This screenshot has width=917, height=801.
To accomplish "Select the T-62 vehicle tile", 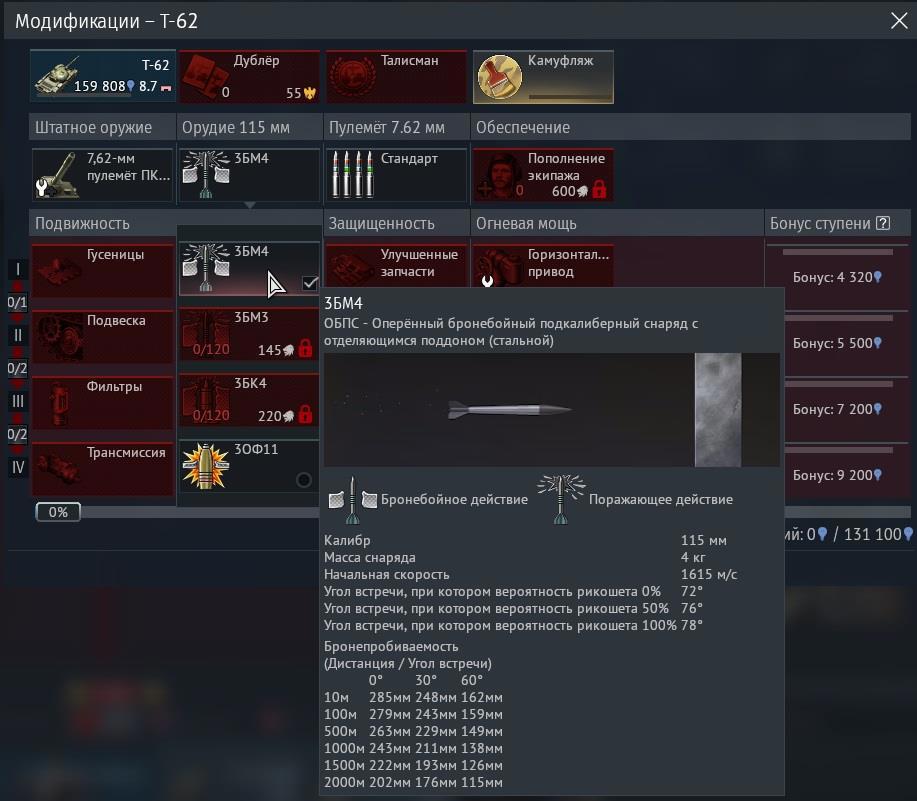I will click(x=102, y=77).
